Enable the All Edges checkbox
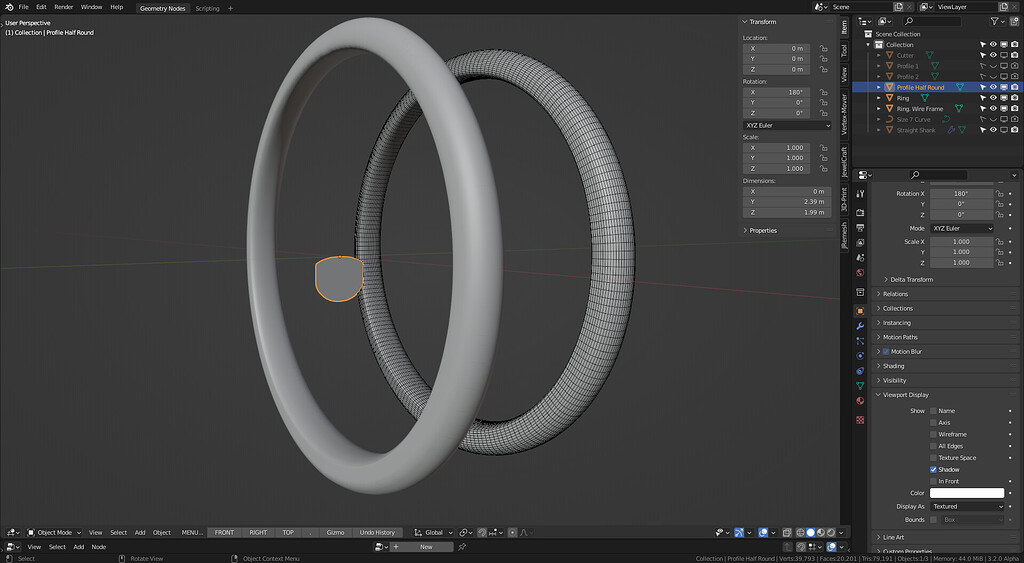The width and height of the screenshot is (1024, 563). click(x=933, y=446)
